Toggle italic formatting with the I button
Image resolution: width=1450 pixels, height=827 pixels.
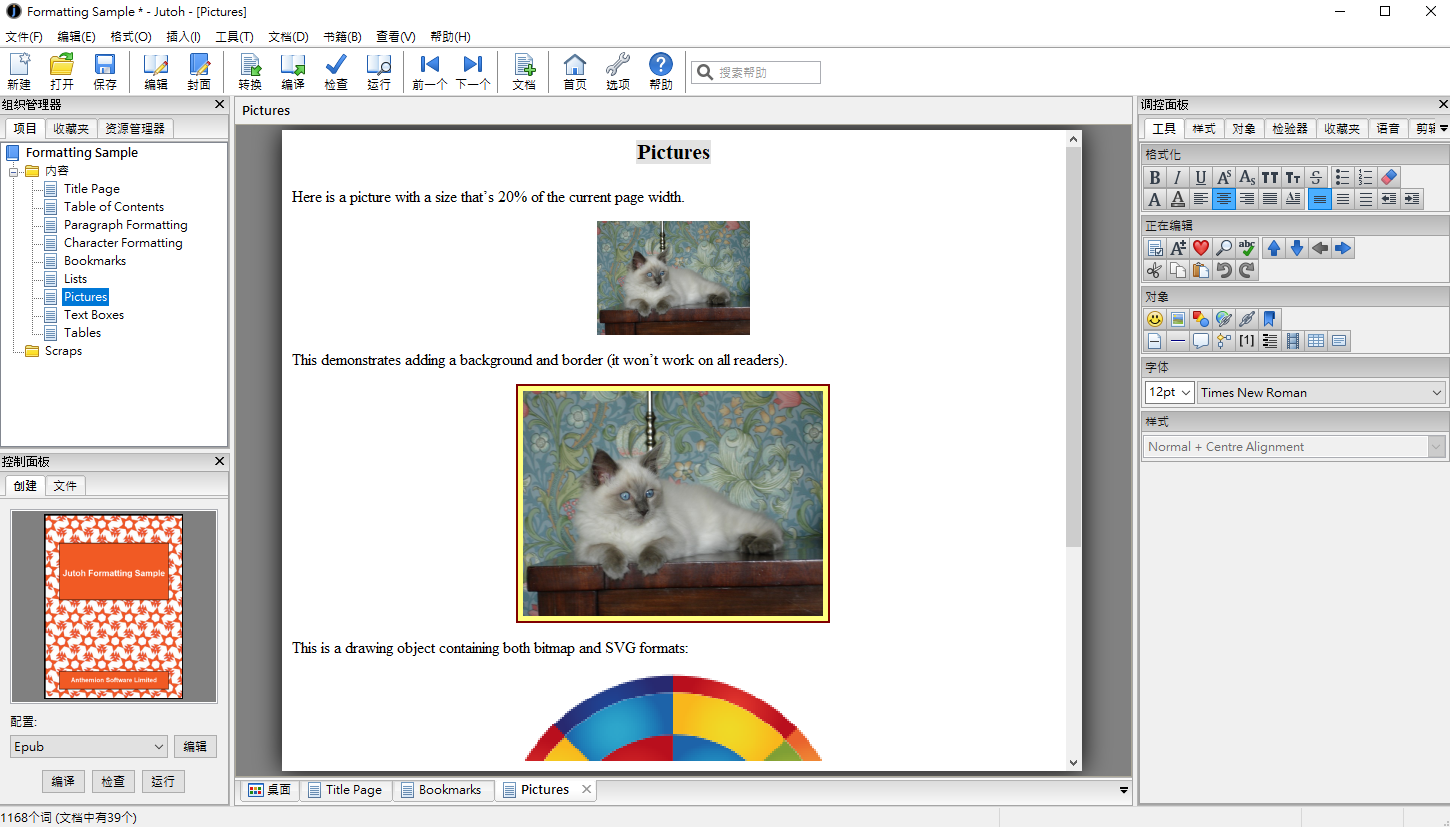coord(1178,177)
